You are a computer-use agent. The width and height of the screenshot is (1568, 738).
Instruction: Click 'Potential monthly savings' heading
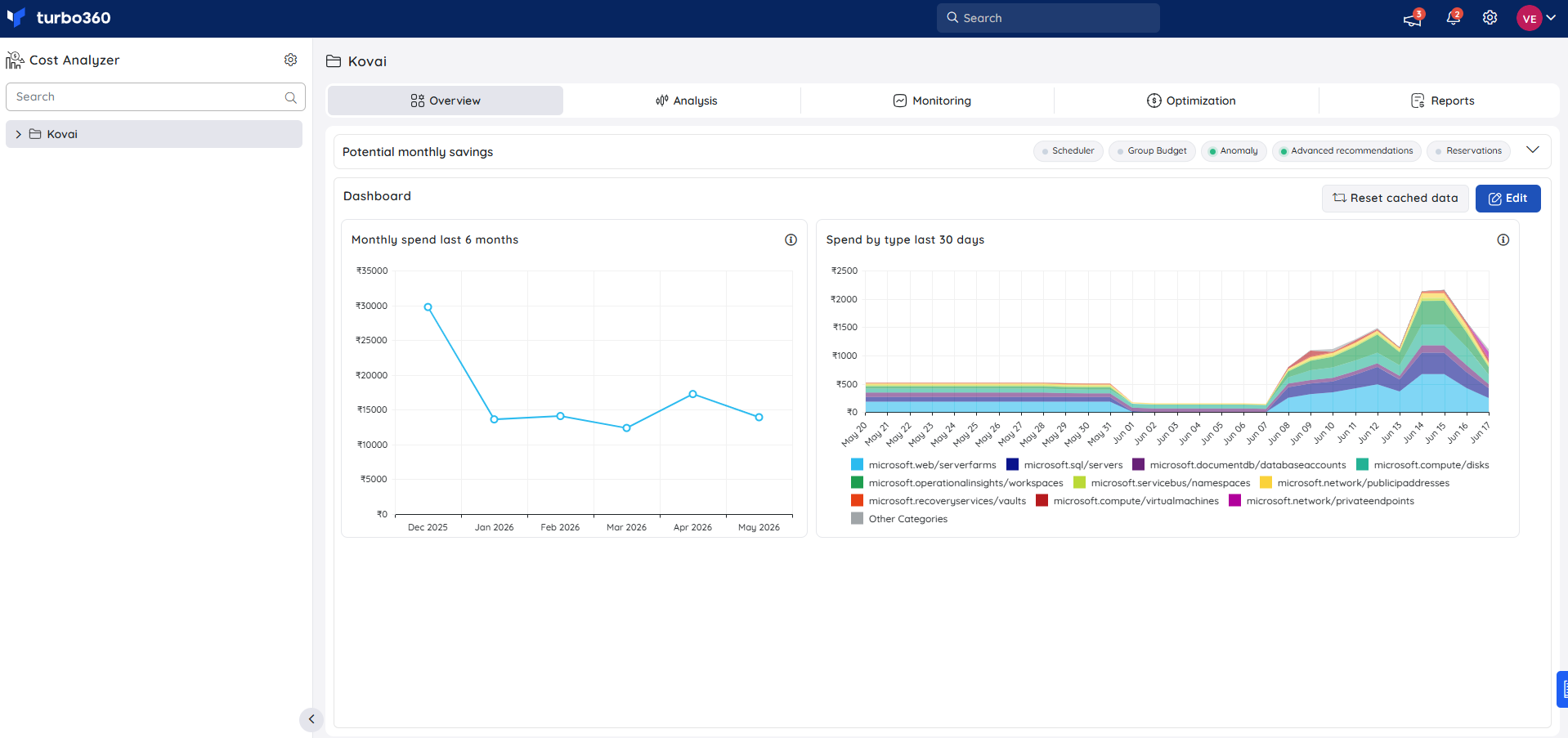(x=418, y=152)
